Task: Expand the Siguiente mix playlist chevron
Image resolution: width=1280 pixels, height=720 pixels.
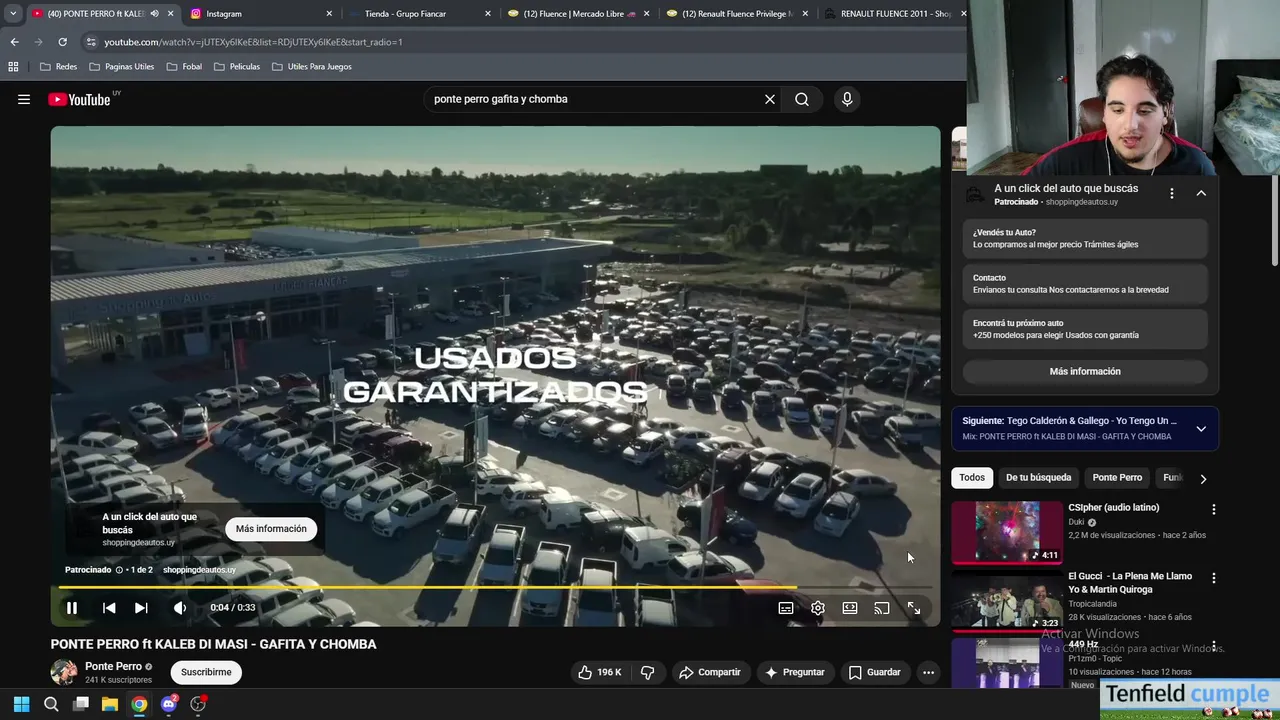Action: (1201, 428)
